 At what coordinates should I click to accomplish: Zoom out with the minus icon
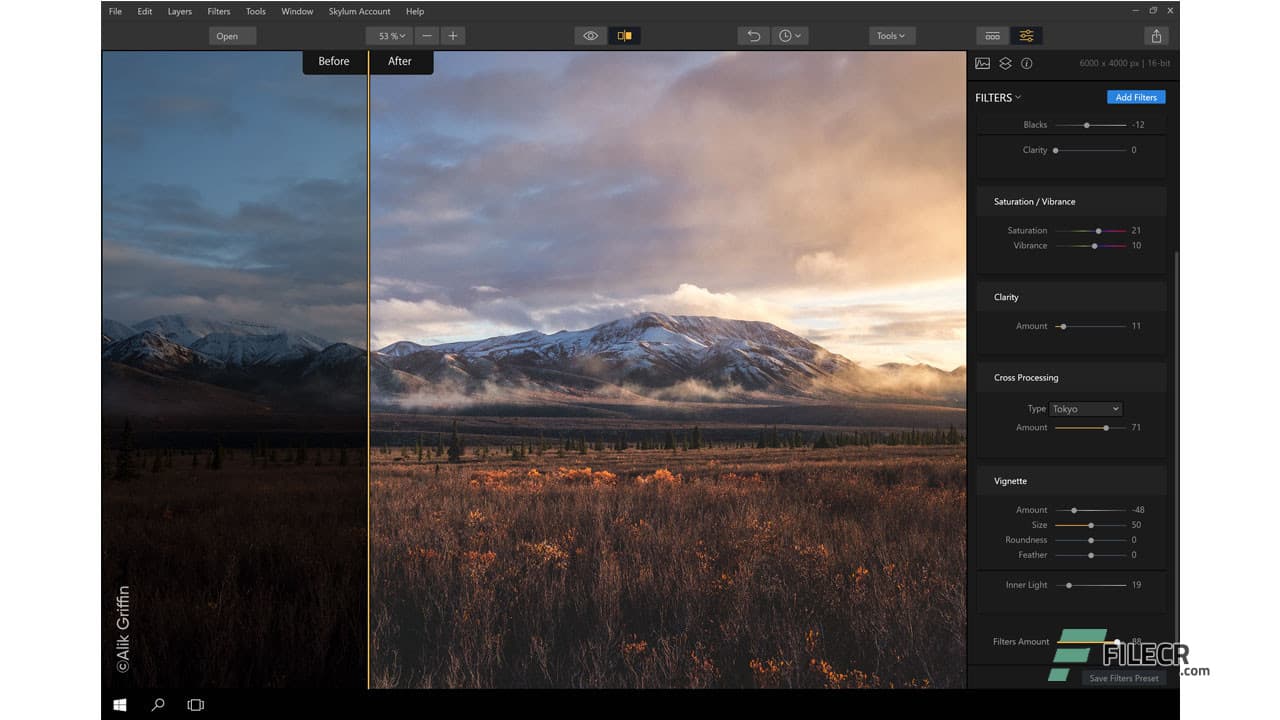point(427,35)
